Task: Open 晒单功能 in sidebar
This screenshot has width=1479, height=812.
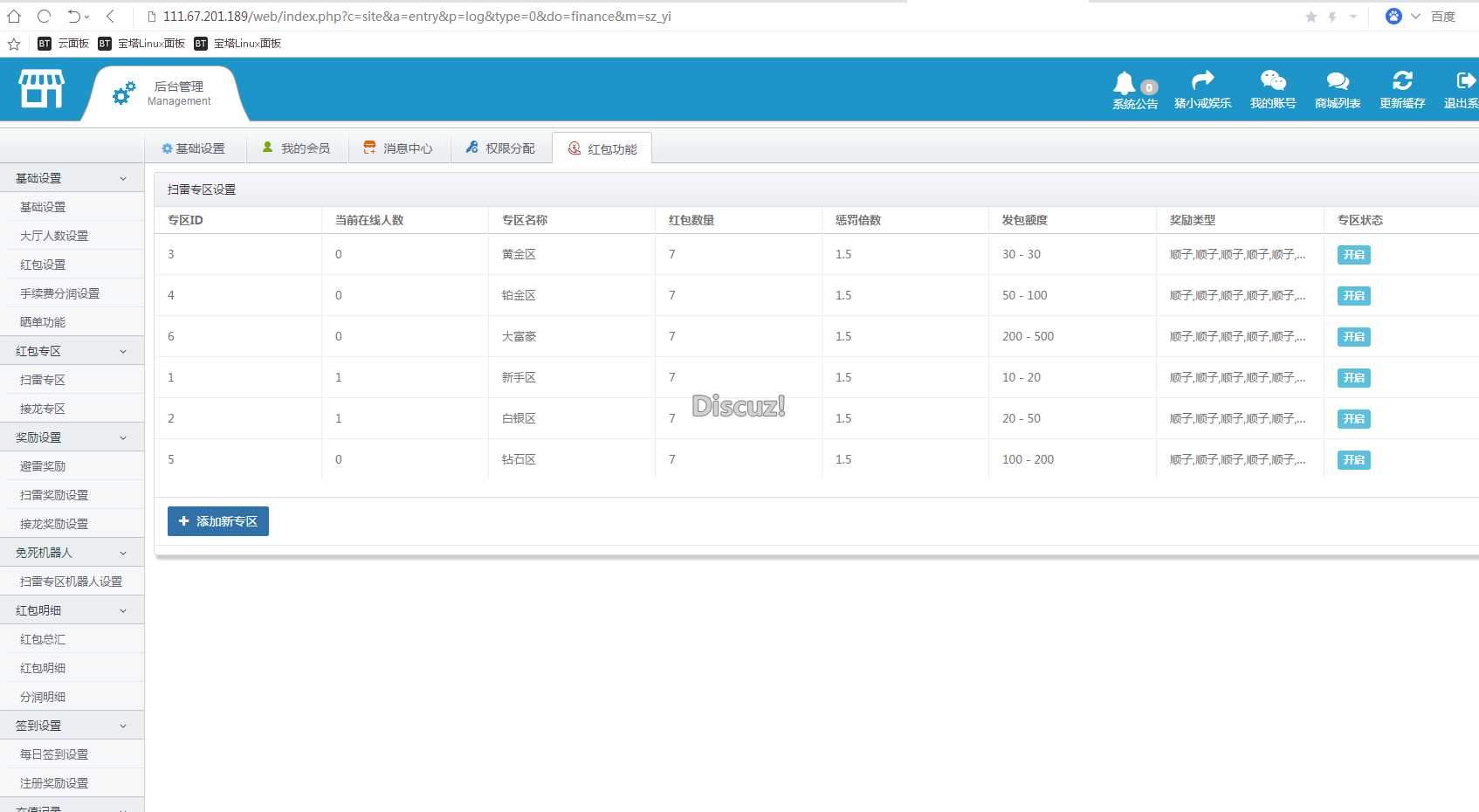Action: pos(43,322)
